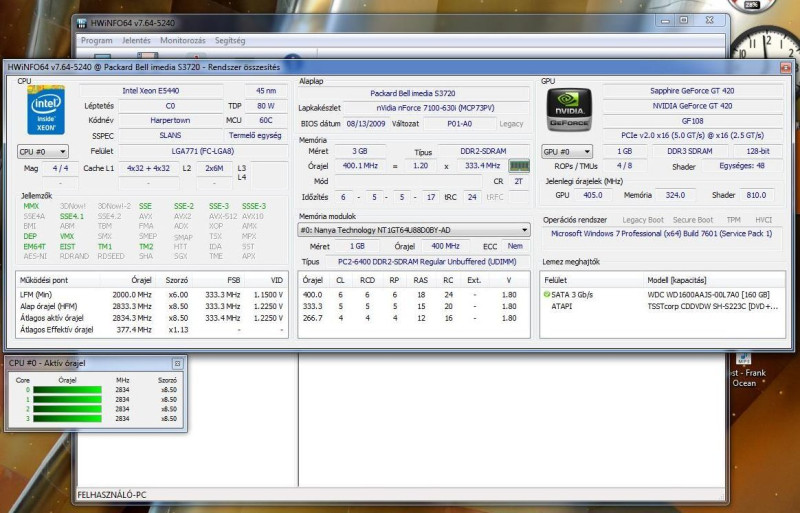Click the PCIe v2.0 x16 bus field
Image resolution: width=800 pixels, height=513 pixels.
(x=692, y=136)
